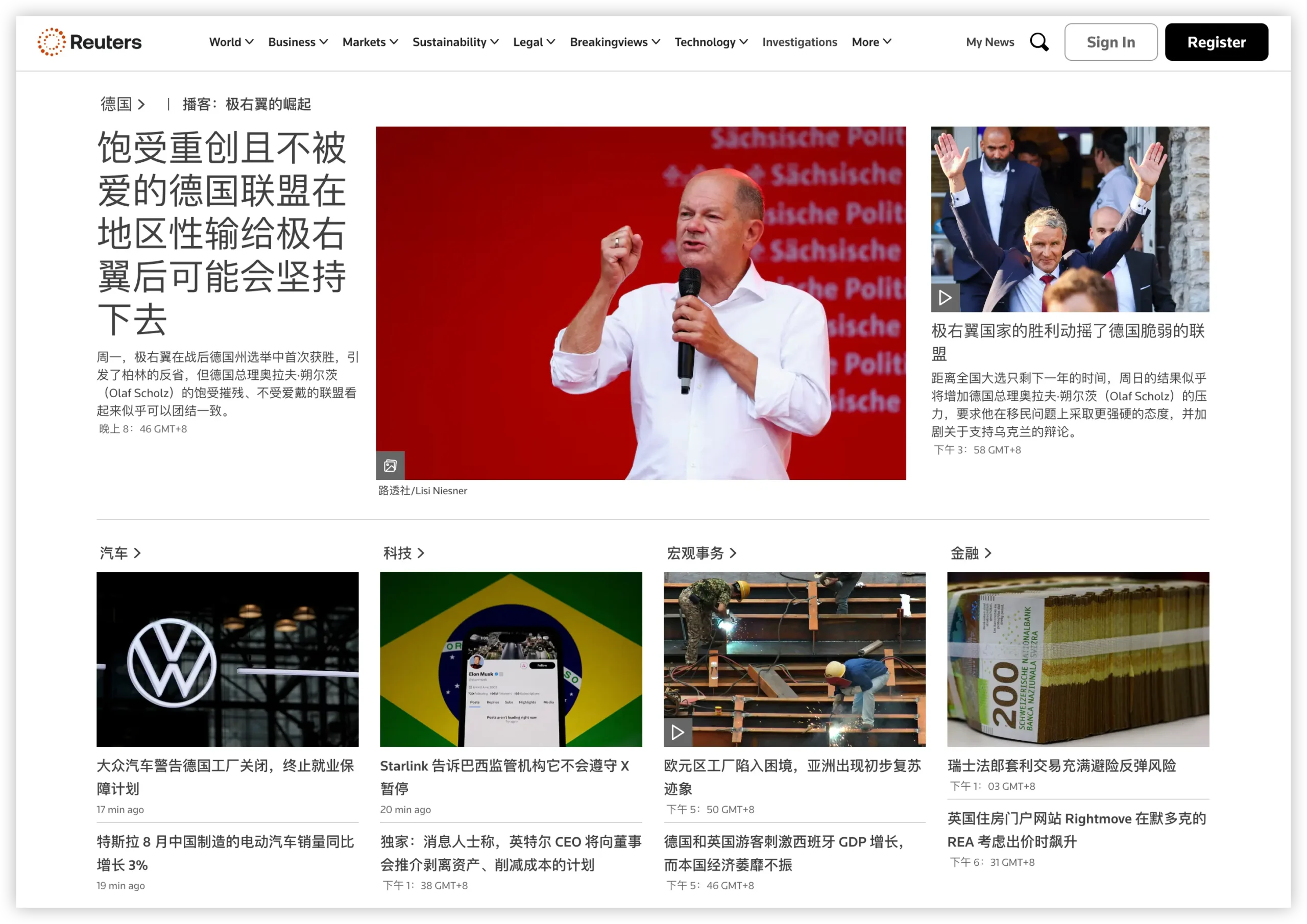Click photo credit 路透社/Lisi Niesner
The width and height of the screenshot is (1307, 924).
pos(422,491)
